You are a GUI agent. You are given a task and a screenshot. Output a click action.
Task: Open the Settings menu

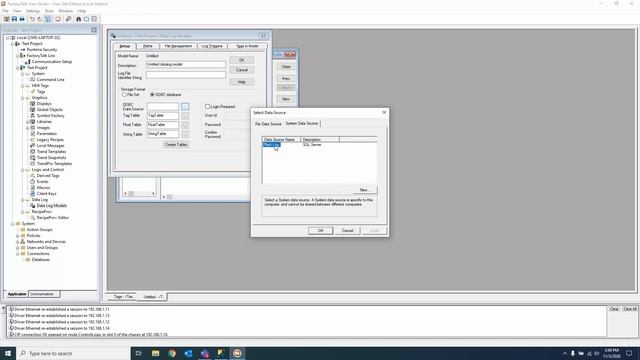point(33,11)
